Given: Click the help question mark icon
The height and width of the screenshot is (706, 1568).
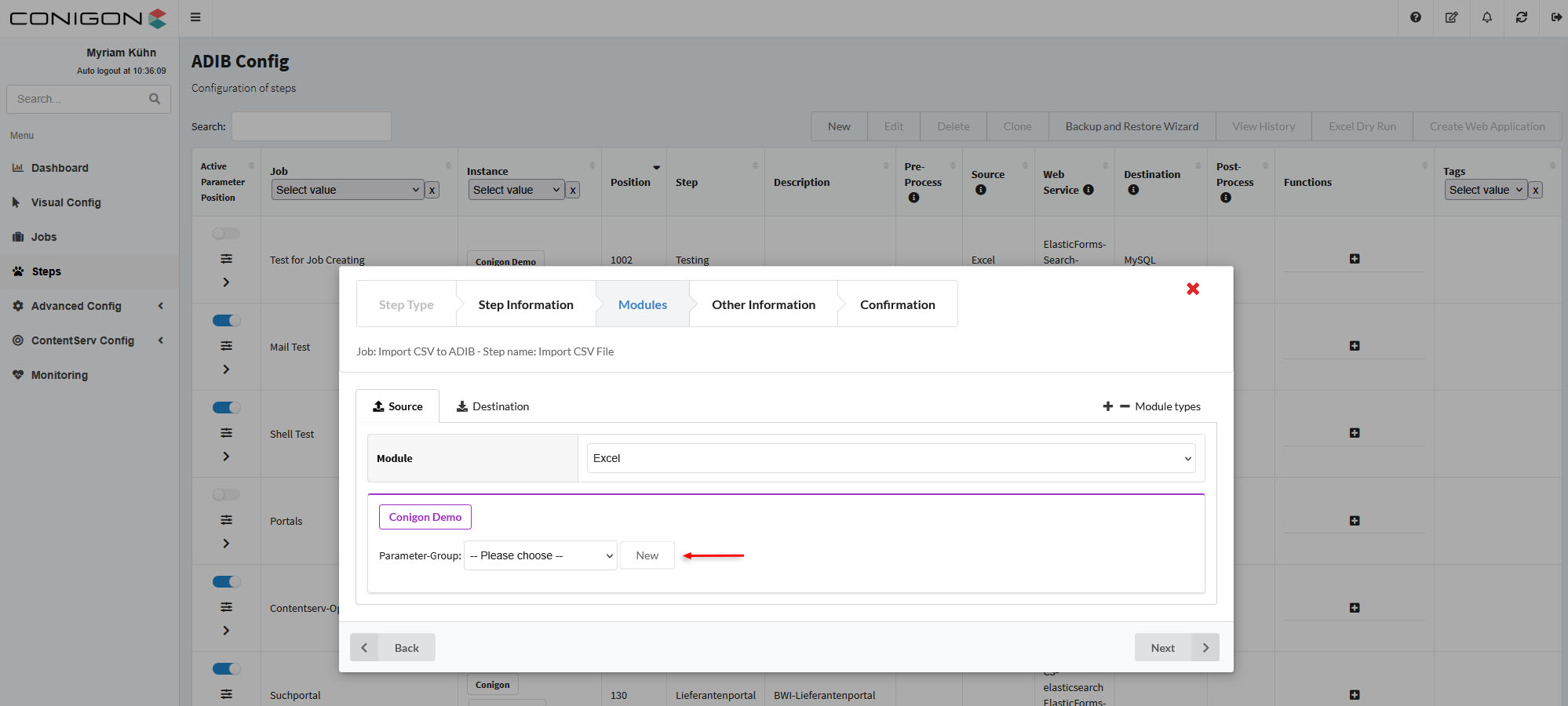Looking at the screenshot, I should [1415, 17].
